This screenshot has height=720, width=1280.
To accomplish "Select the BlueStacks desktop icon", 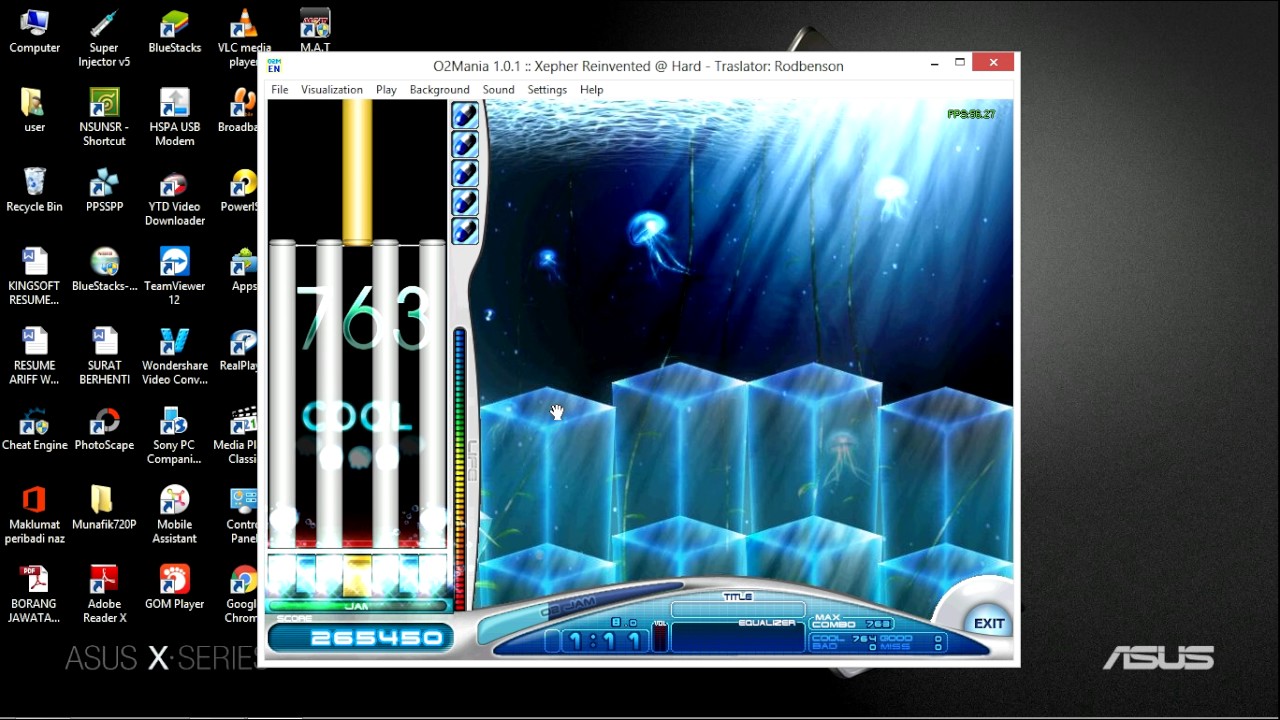I will click(175, 31).
